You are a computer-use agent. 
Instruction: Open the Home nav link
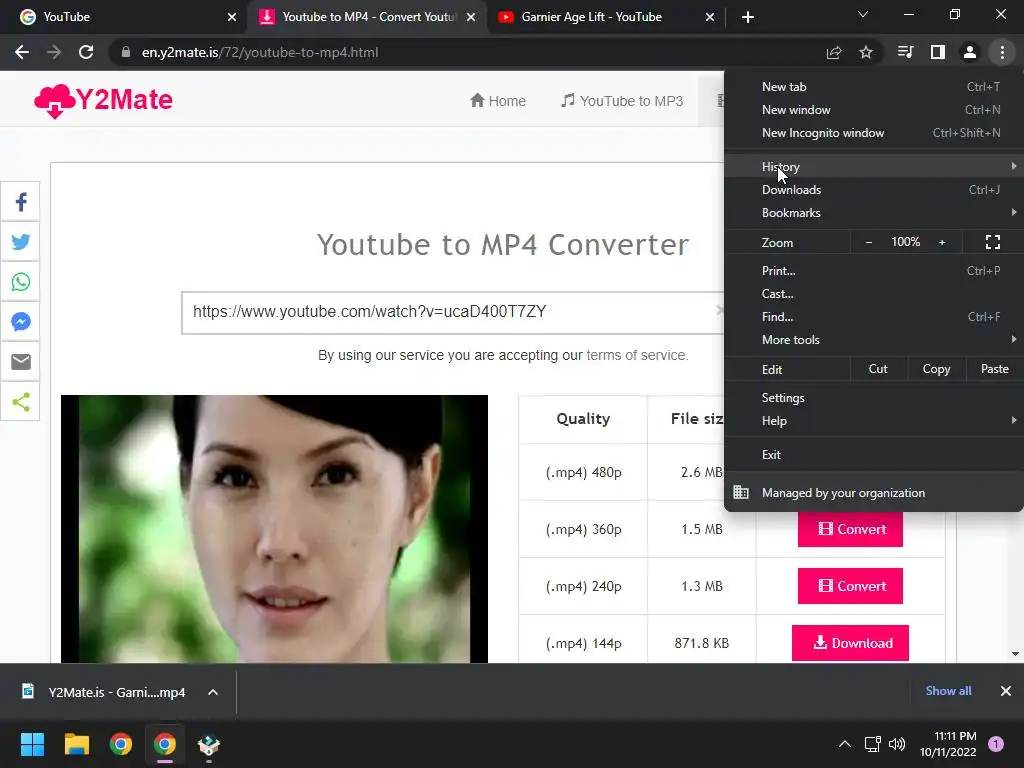(498, 101)
